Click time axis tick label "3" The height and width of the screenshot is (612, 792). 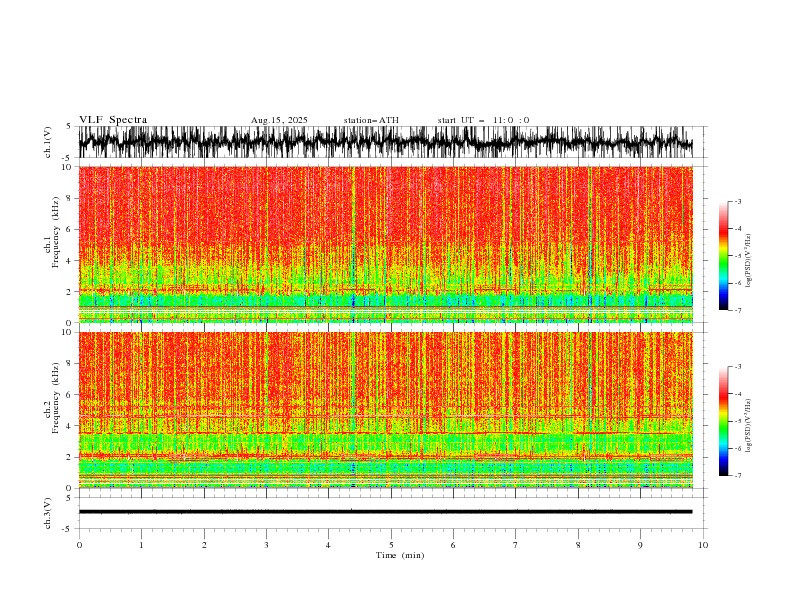tap(266, 545)
